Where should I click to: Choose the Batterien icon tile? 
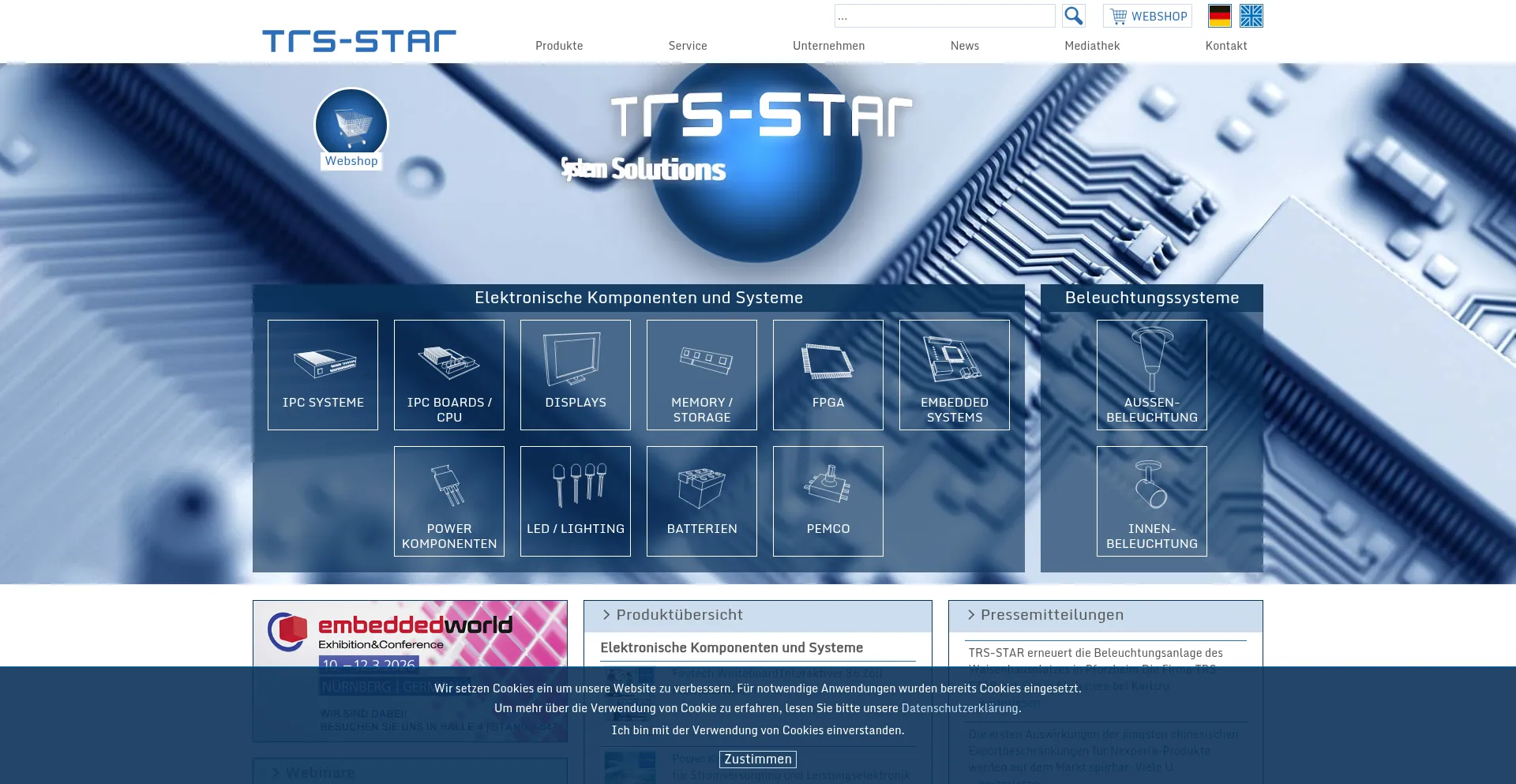tap(702, 501)
